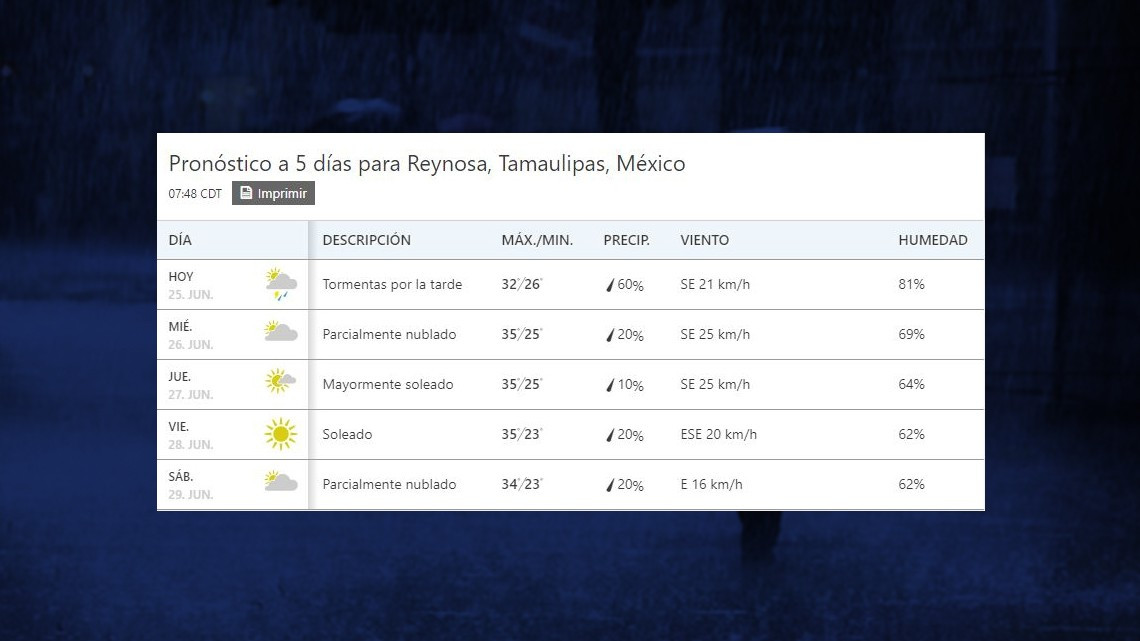Click the VIENTO column header

click(705, 240)
